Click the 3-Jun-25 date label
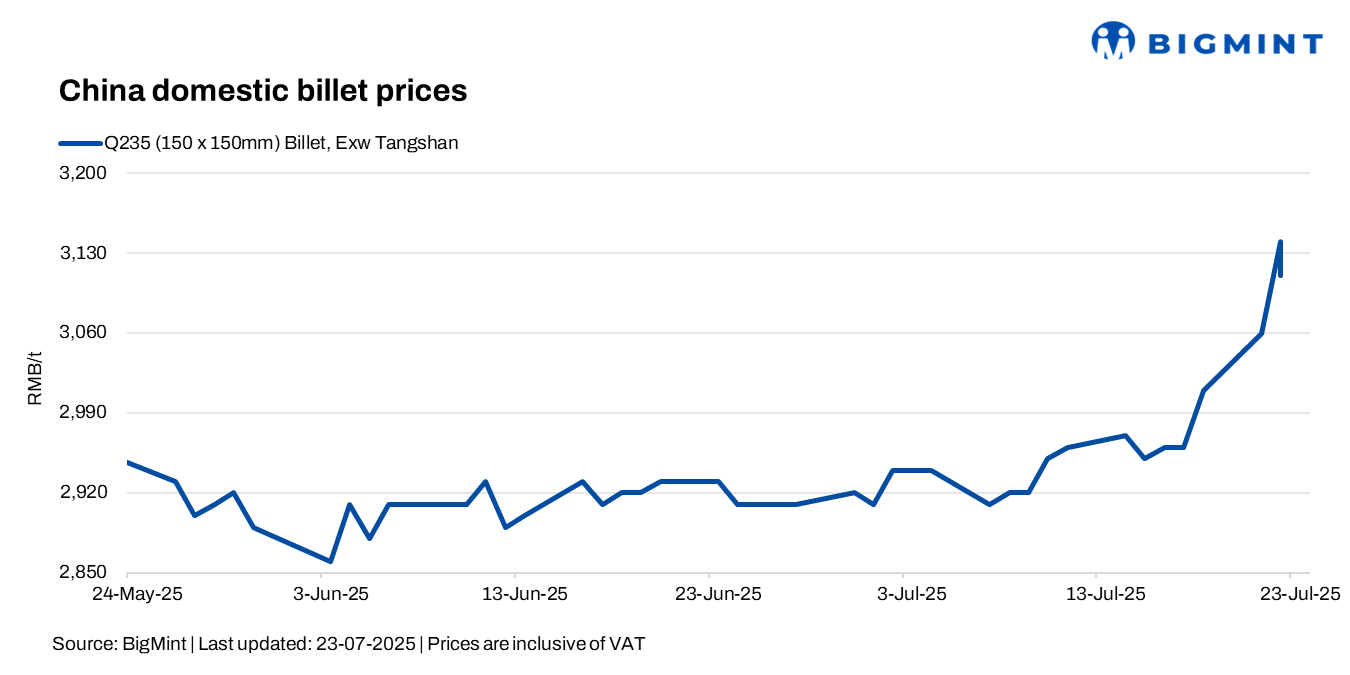Viewport: 1350px width, 675px height. [x=331, y=594]
